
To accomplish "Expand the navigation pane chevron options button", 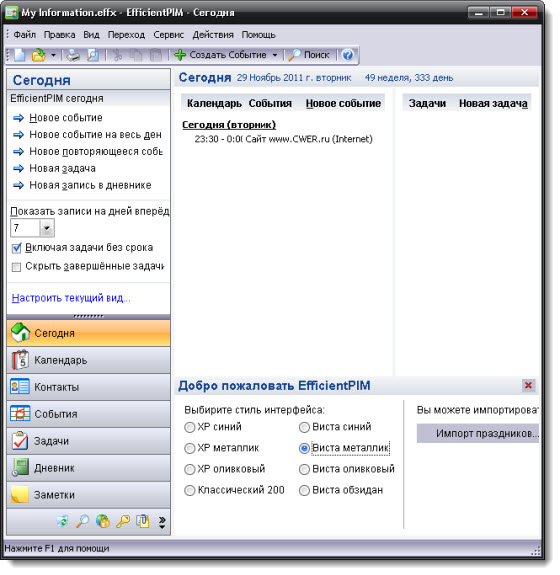I will tap(162, 522).
